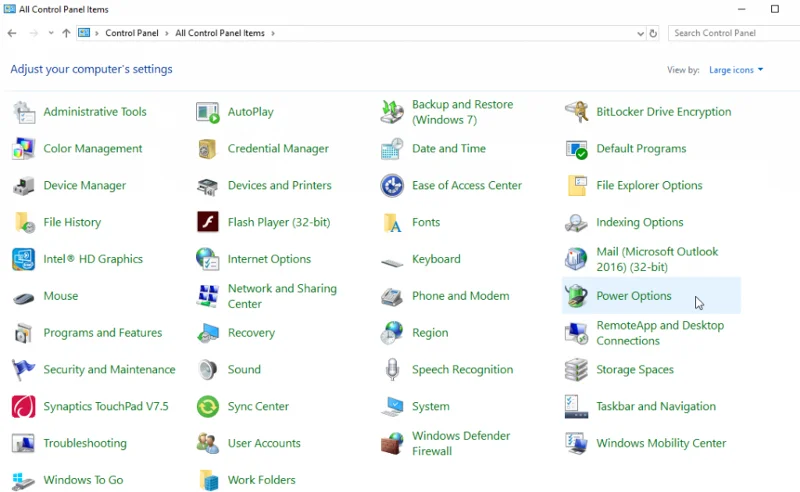Open the Security and Maintenance link
The width and height of the screenshot is (800, 492).
pos(109,370)
